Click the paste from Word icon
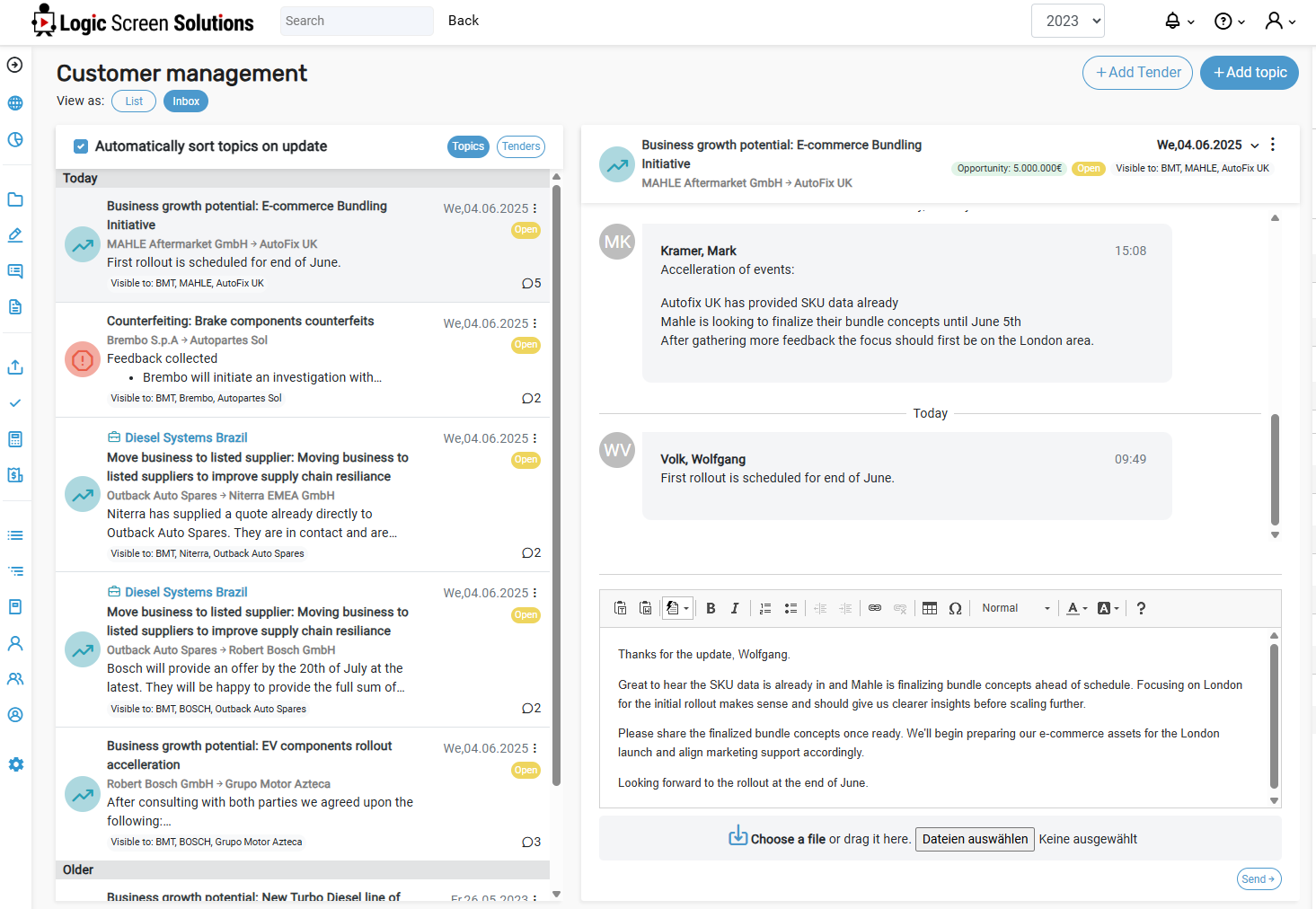The image size is (1316, 909). click(645, 608)
